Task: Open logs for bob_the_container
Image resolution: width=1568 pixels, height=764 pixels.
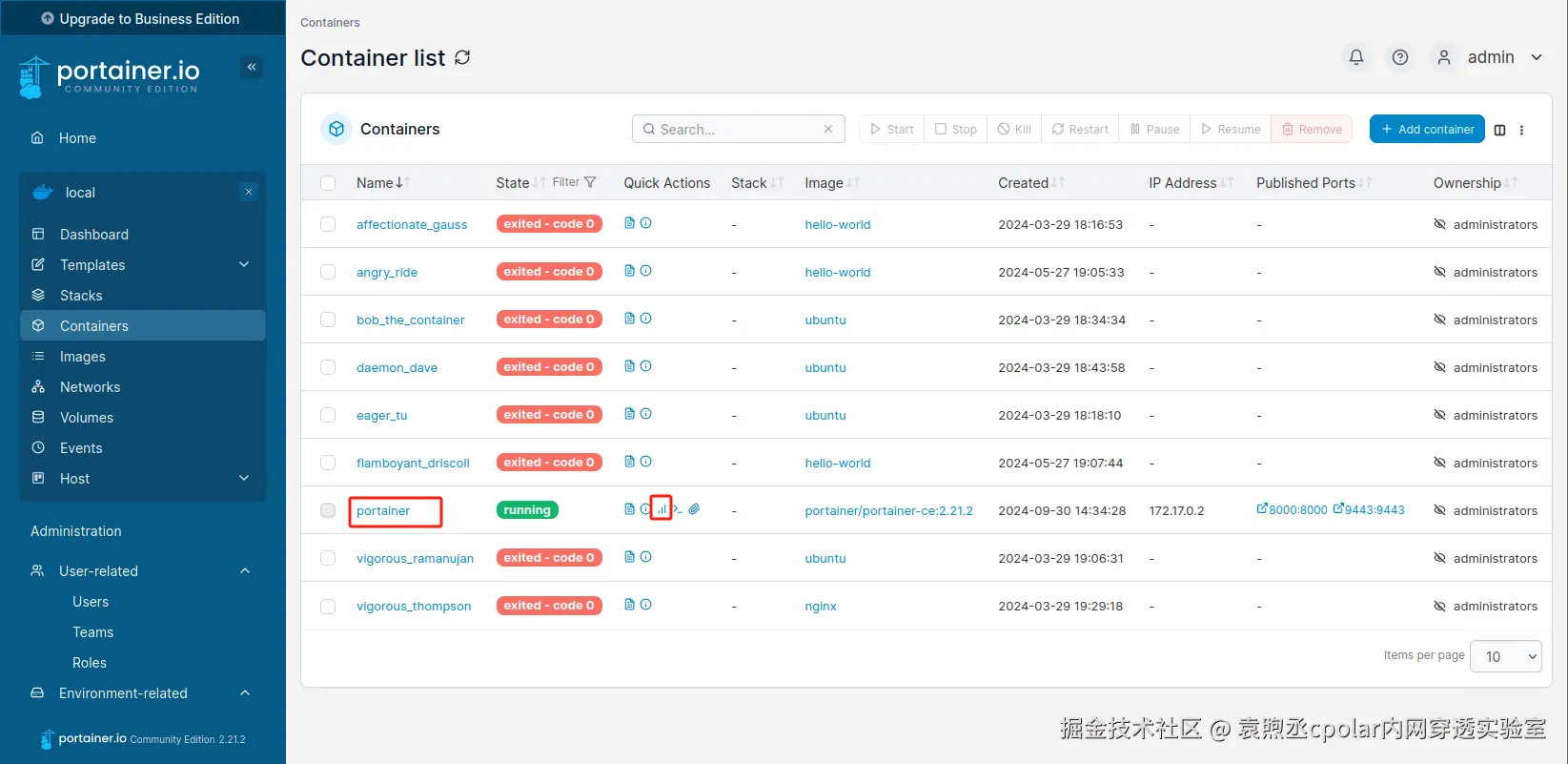Action: point(629,319)
